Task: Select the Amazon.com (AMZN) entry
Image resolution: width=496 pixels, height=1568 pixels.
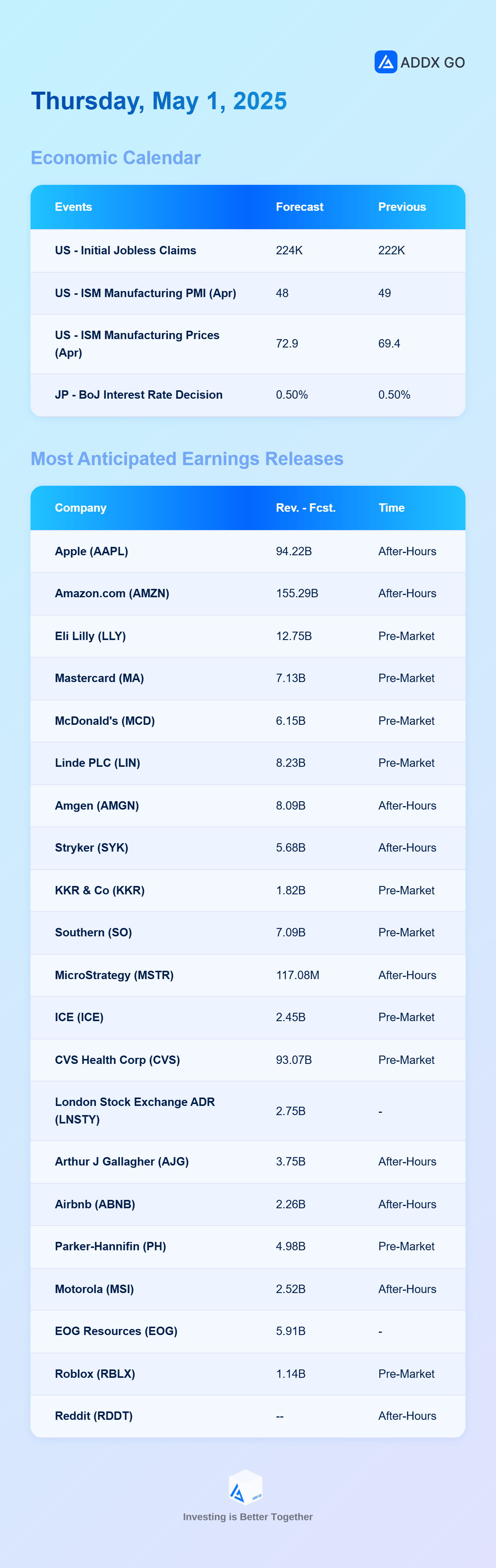Action: pos(112,593)
